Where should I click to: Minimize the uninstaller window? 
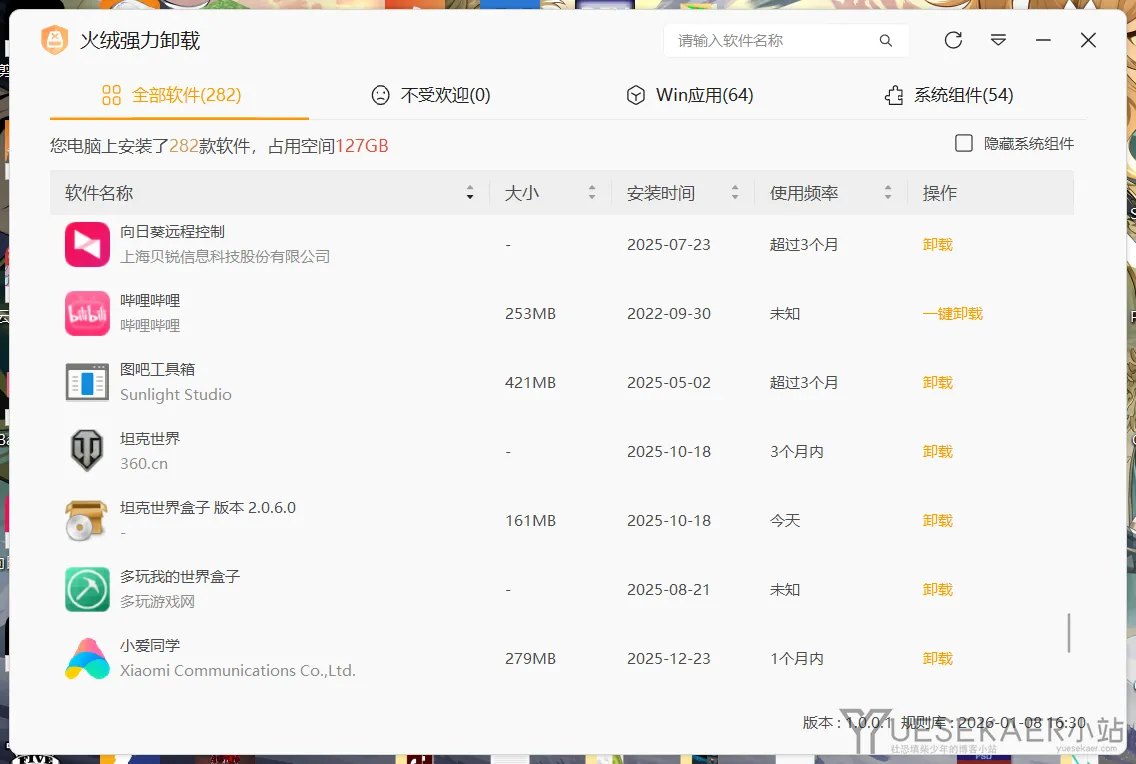1043,40
